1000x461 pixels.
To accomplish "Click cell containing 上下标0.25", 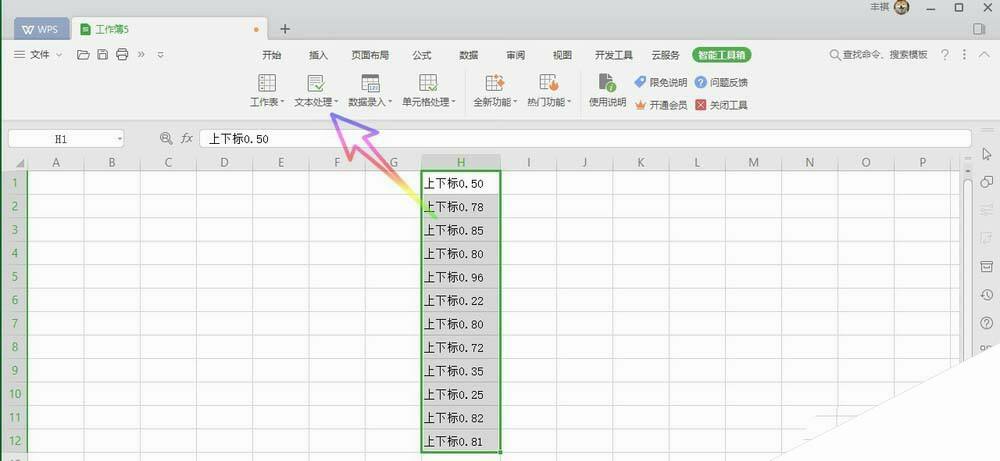I will pyautogui.click(x=461, y=394).
